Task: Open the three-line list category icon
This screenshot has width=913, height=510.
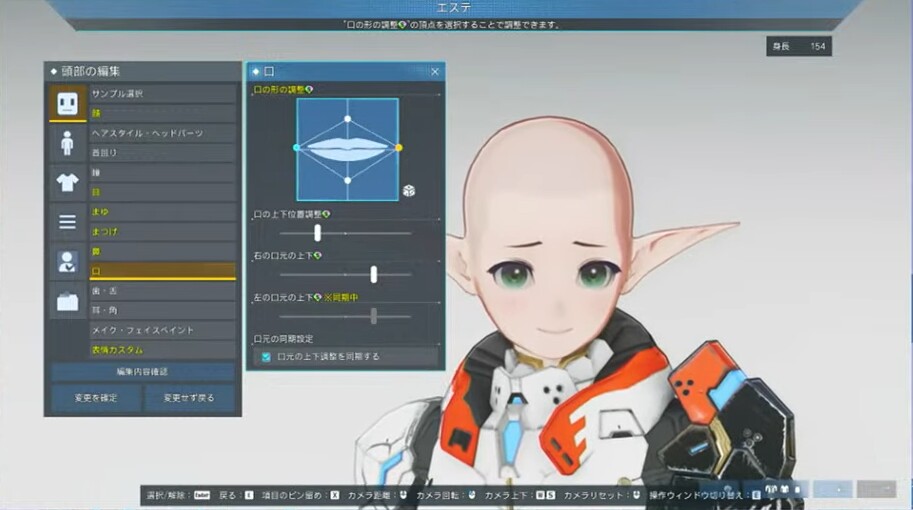Action: [68, 222]
